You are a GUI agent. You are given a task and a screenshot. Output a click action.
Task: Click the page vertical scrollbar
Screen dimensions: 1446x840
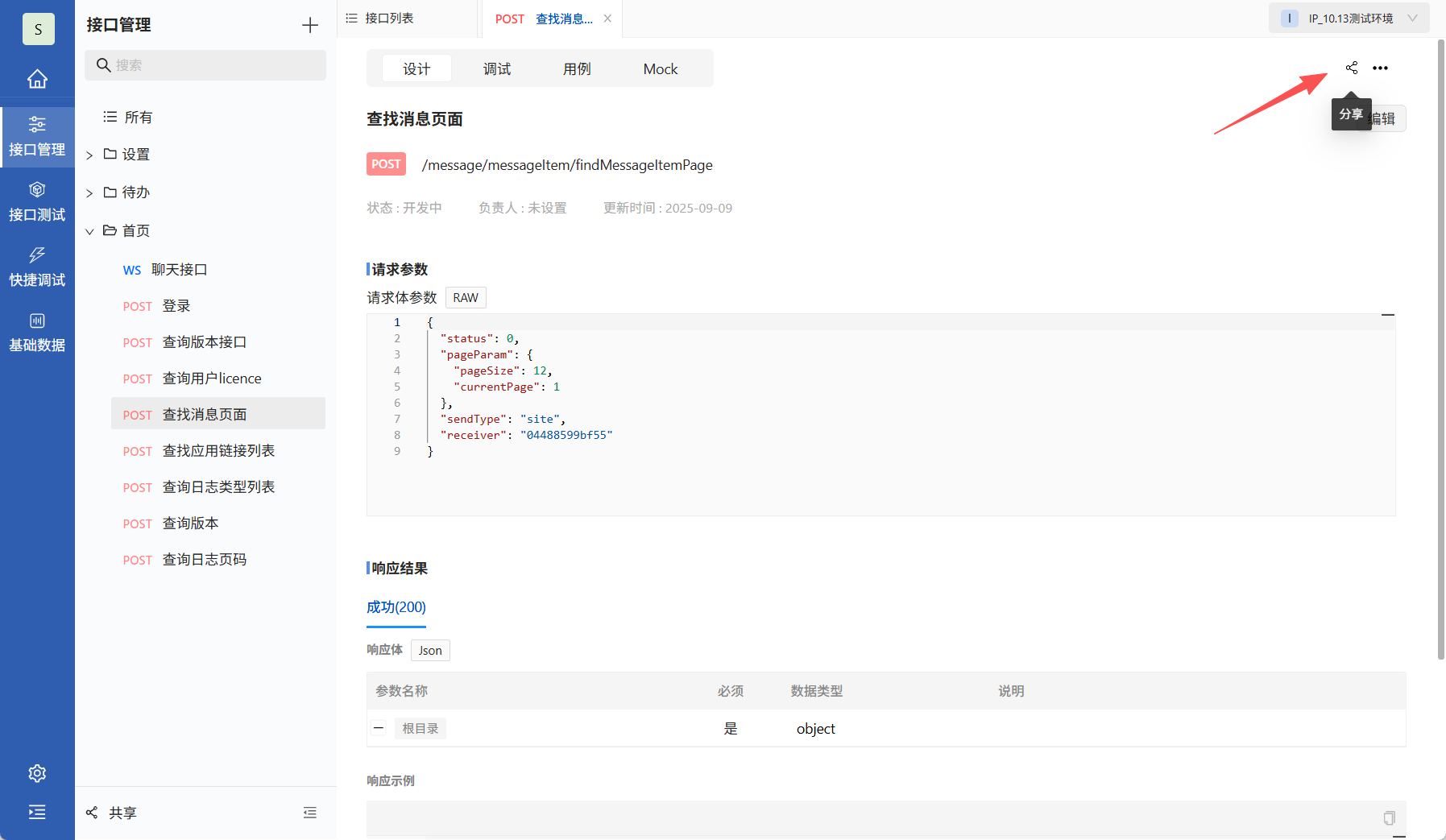(1441, 350)
